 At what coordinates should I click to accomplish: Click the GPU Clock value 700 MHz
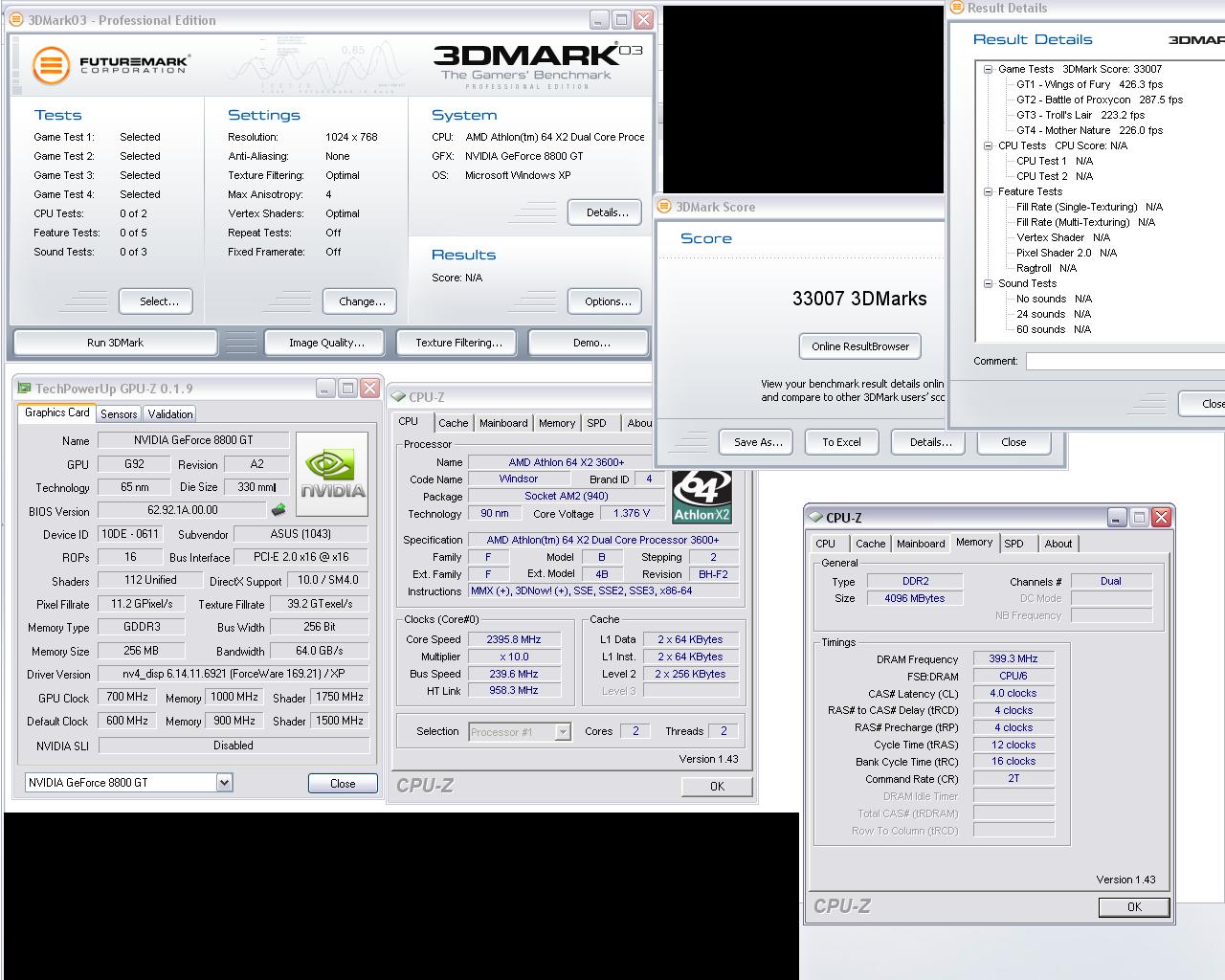coord(126,697)
